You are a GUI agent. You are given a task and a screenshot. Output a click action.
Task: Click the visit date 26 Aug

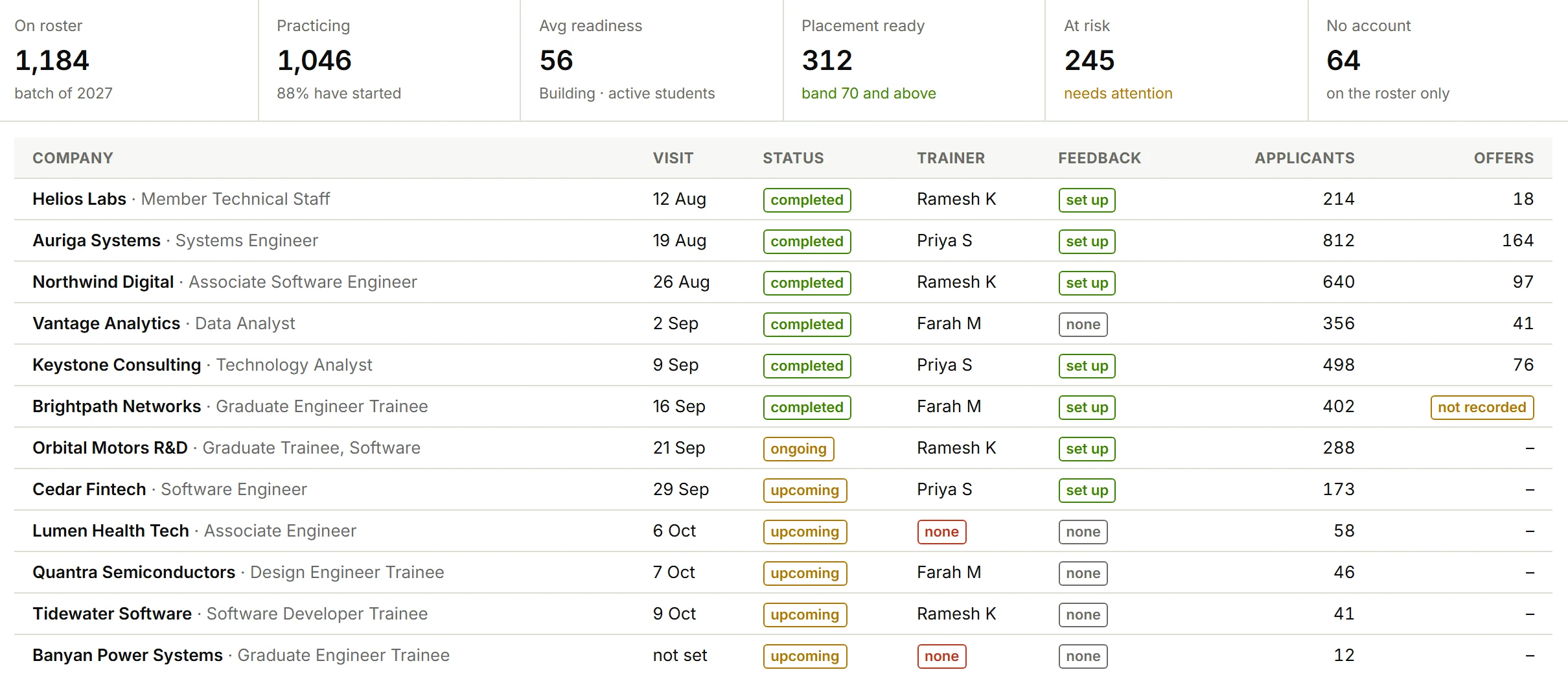(681, 282)
